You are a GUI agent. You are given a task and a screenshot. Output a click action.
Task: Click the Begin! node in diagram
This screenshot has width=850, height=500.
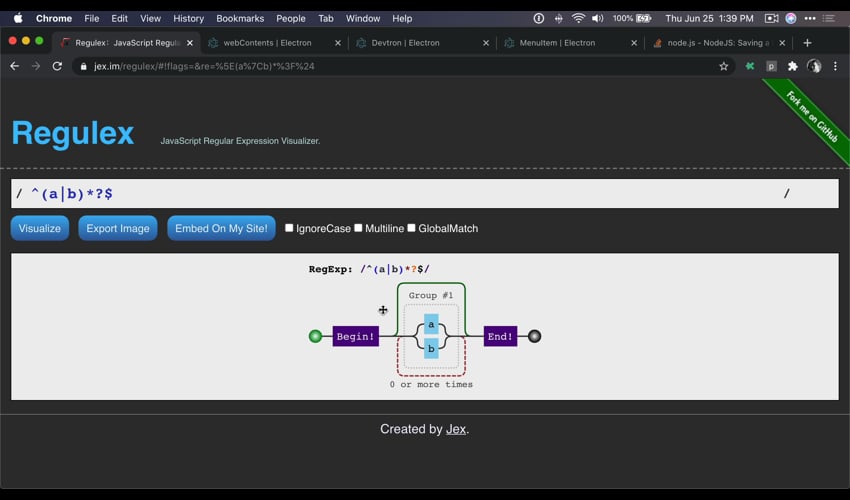(355, 336)
